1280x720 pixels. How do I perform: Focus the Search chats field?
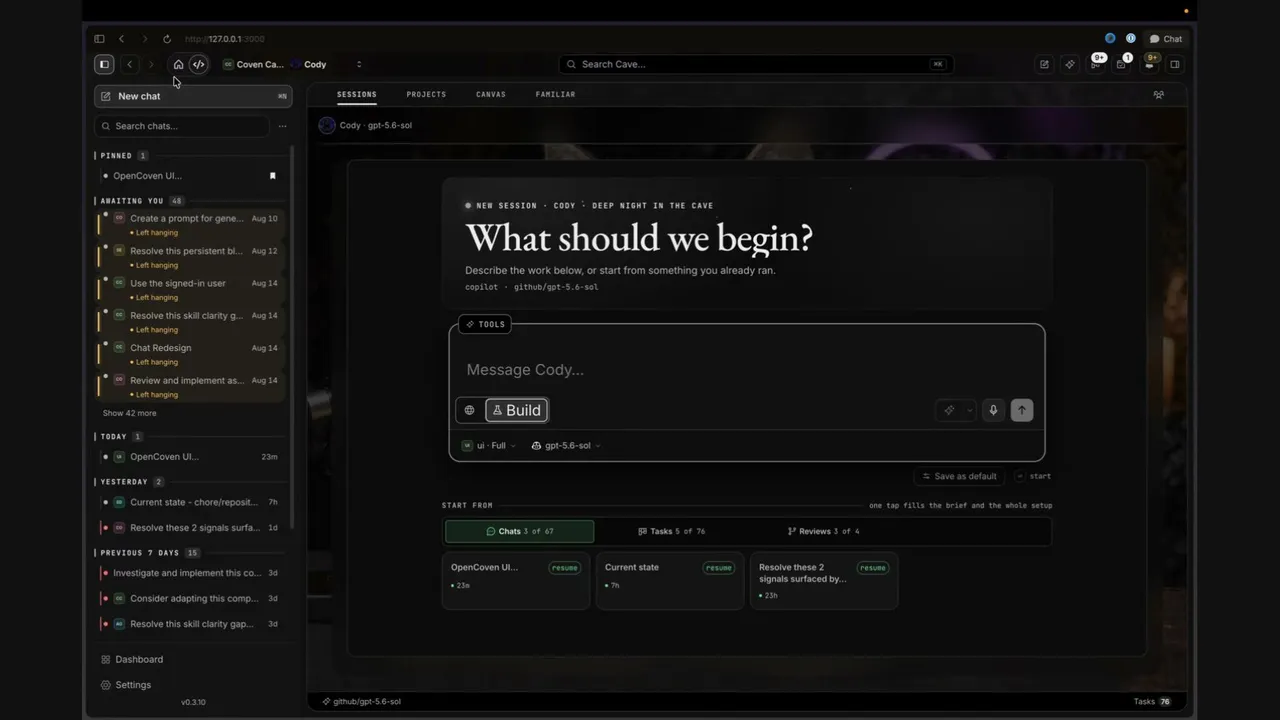click(x=182, y=126)
